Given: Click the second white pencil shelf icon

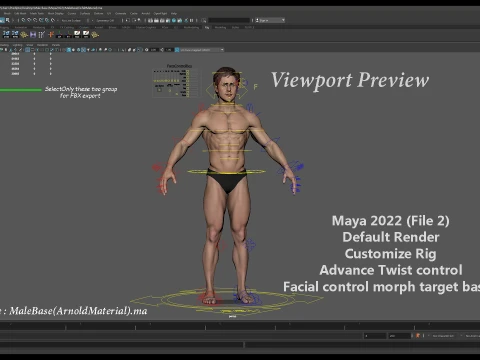Looking at the screenshot, I should coord(86,34).
